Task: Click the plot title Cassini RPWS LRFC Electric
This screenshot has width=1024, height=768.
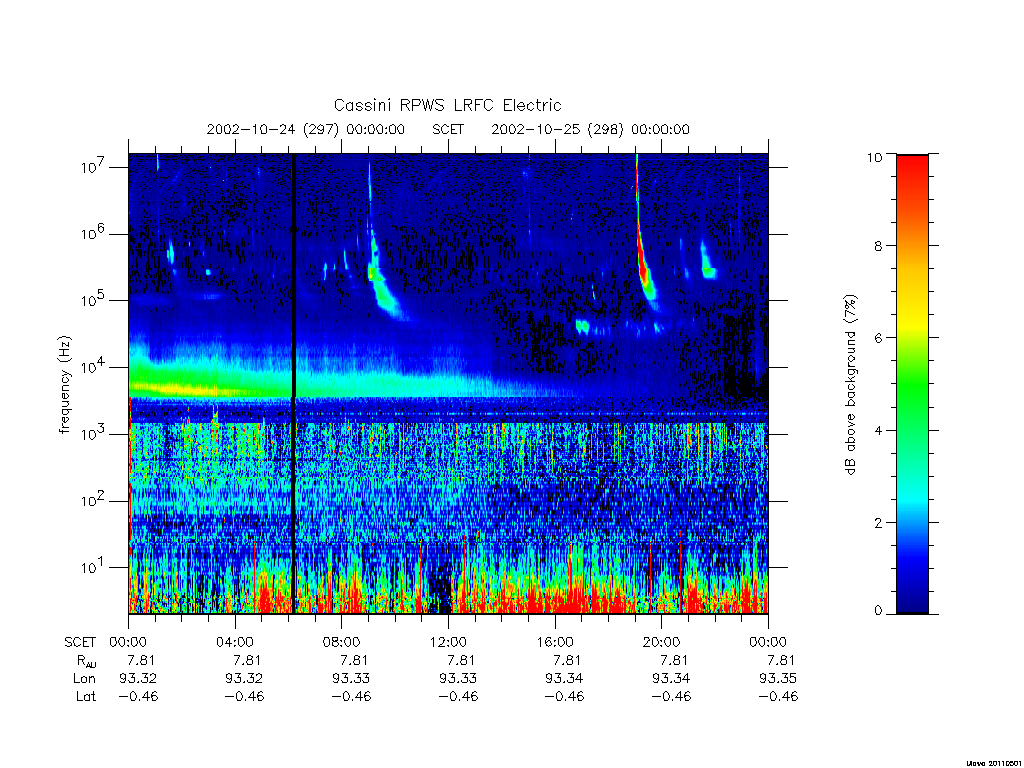Action: point(447,105)
